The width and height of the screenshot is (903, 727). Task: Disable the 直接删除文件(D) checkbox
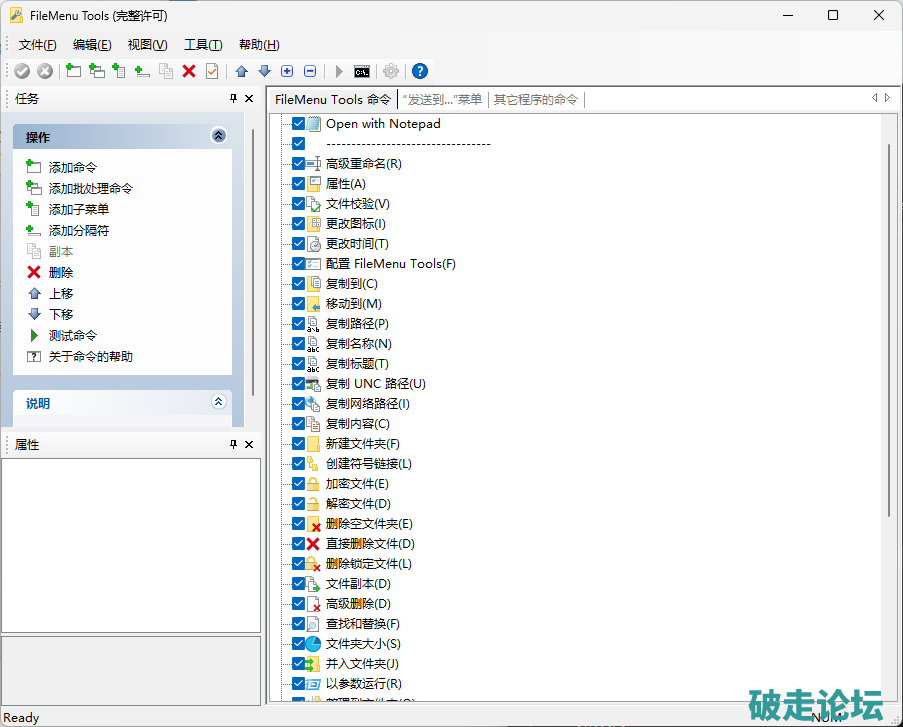pyautogui.click(x=298, y=544)
